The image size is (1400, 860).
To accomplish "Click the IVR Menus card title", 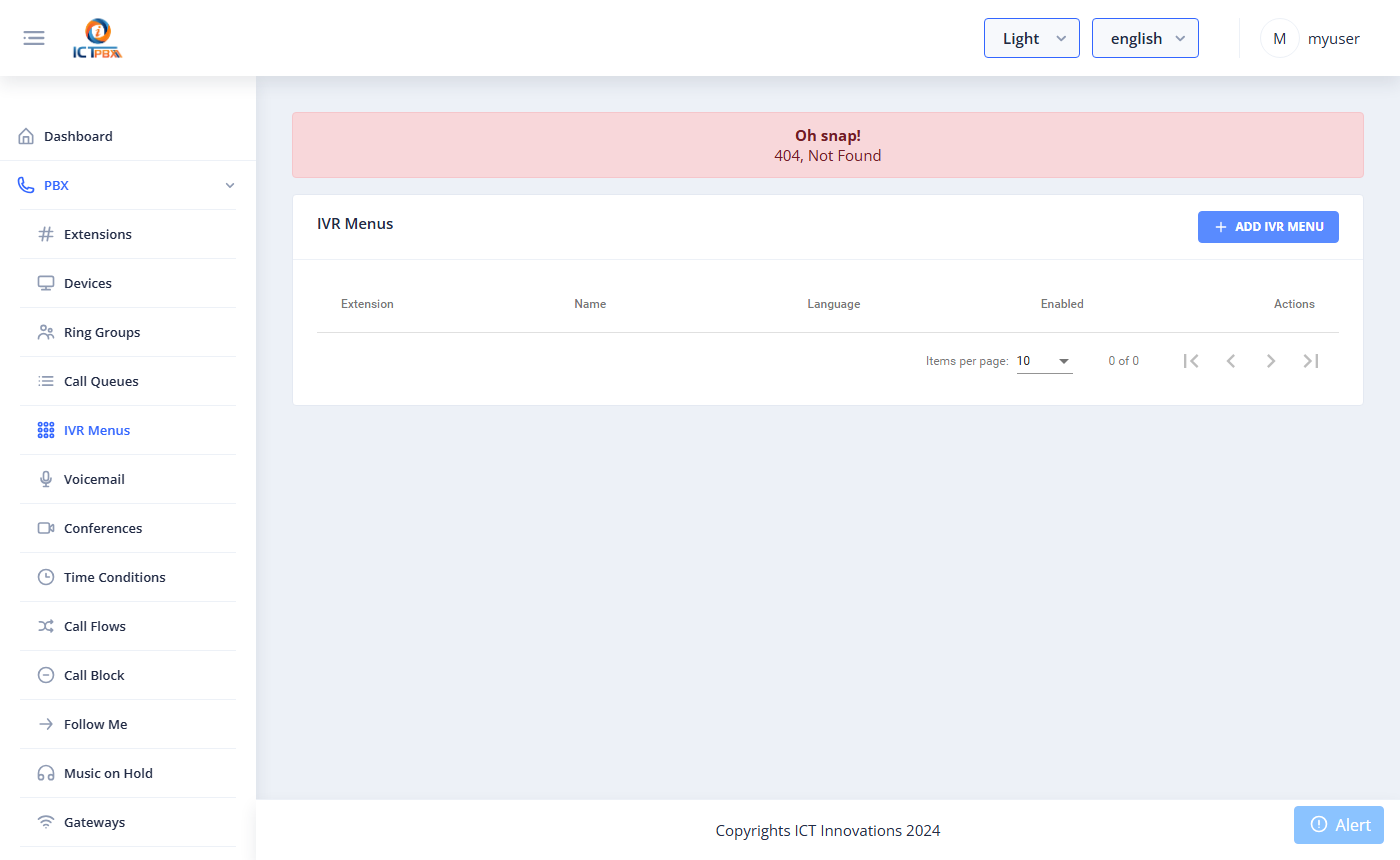I will [x=355, y=224].
